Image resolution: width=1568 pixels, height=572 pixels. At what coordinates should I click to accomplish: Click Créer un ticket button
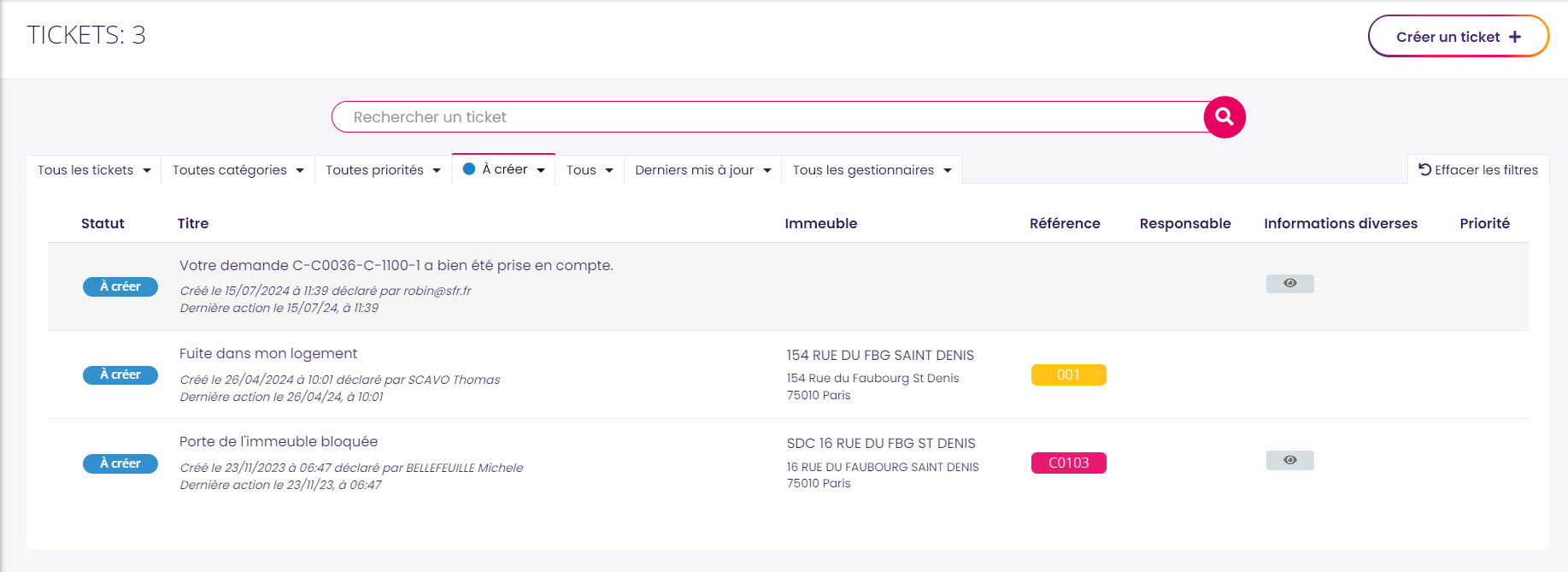(1459, 37)
